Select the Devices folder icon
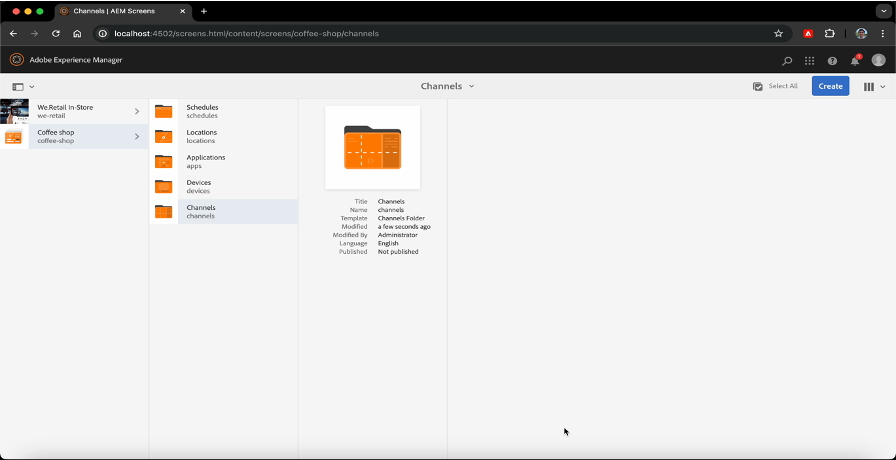Viewport: 896px width, 460px height. coord(164,186)
